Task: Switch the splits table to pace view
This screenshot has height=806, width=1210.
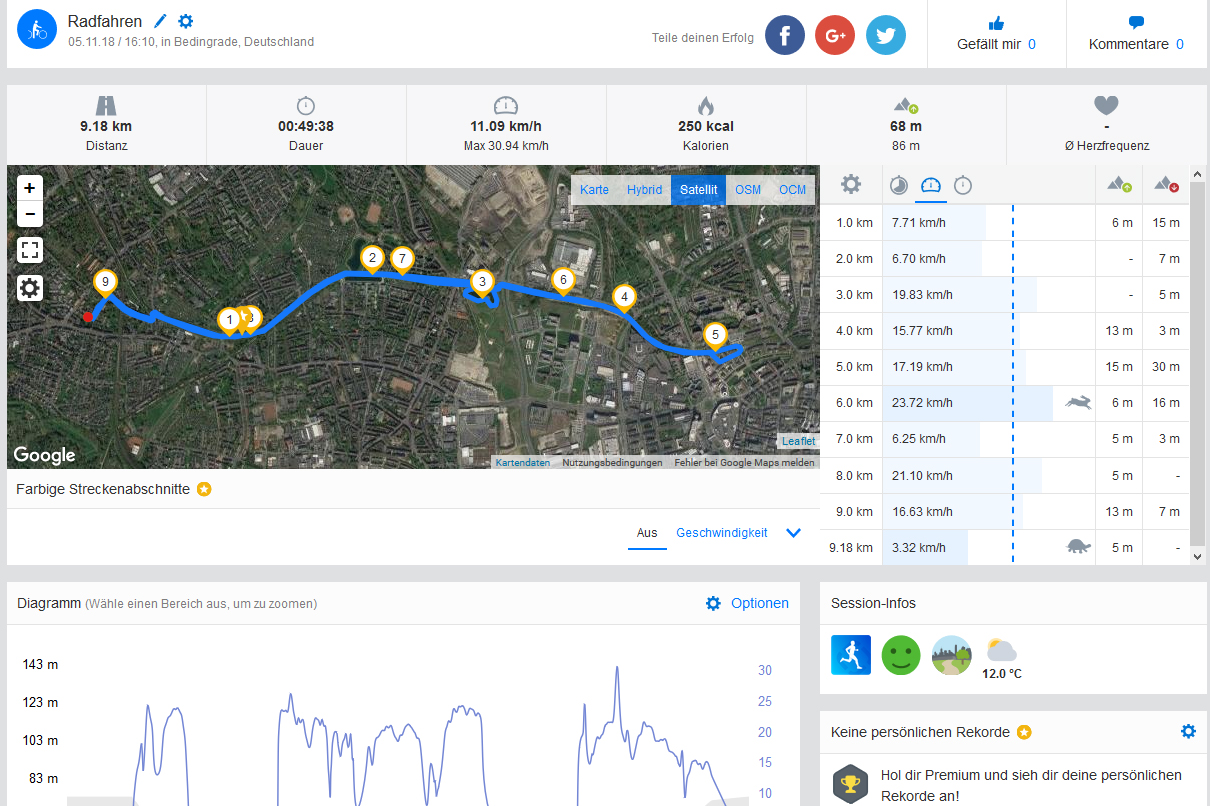Action: (x=899, y=185)
